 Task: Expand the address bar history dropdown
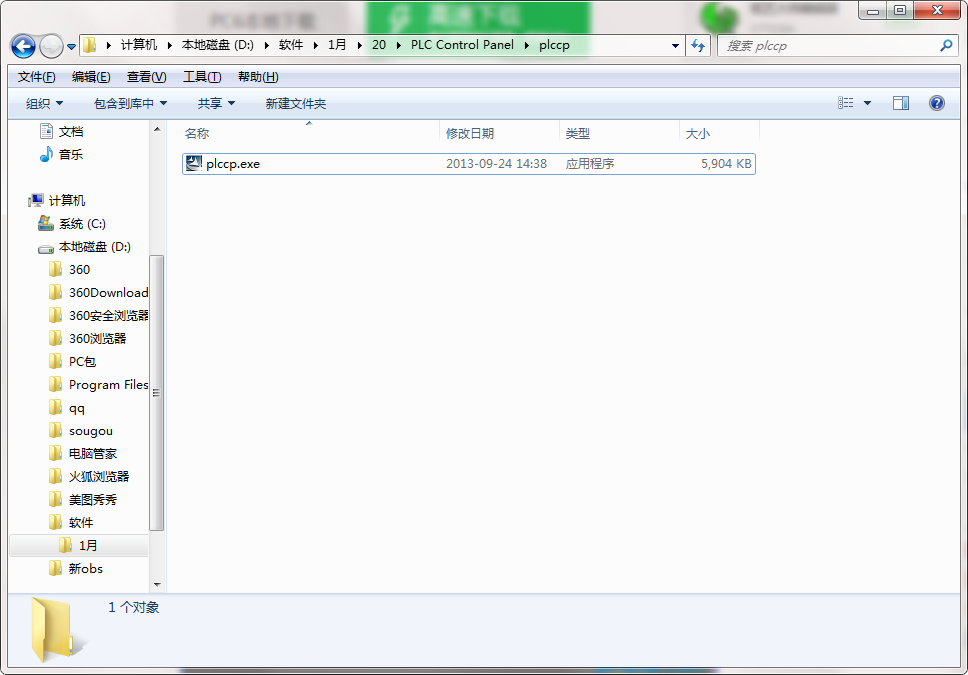pos(676,46)
